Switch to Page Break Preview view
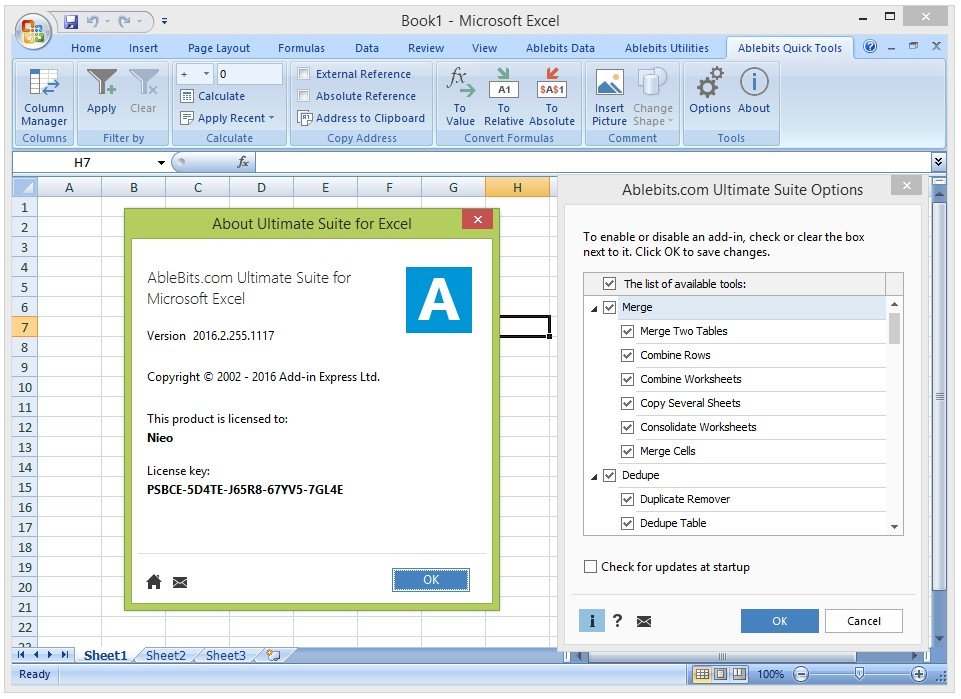This screenshot has width=961, height=699. pos(740,674)
